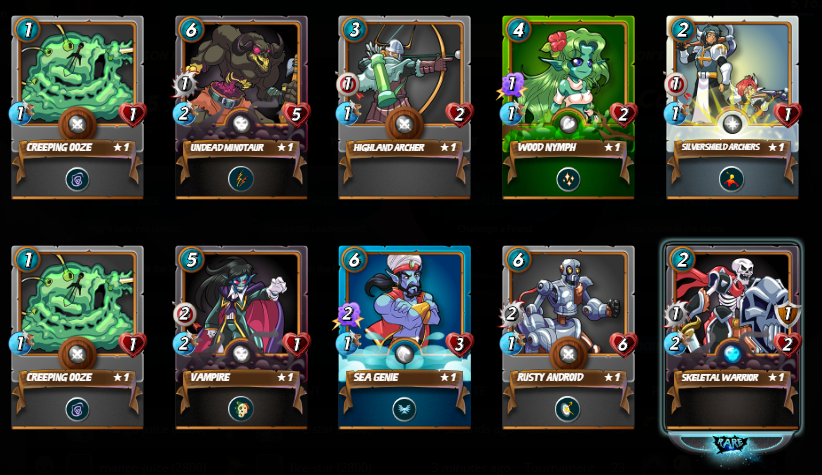Click the Highland Archer ranged attack badge
This screenshot has height=475, width=822.
click(x=347, y=84)
